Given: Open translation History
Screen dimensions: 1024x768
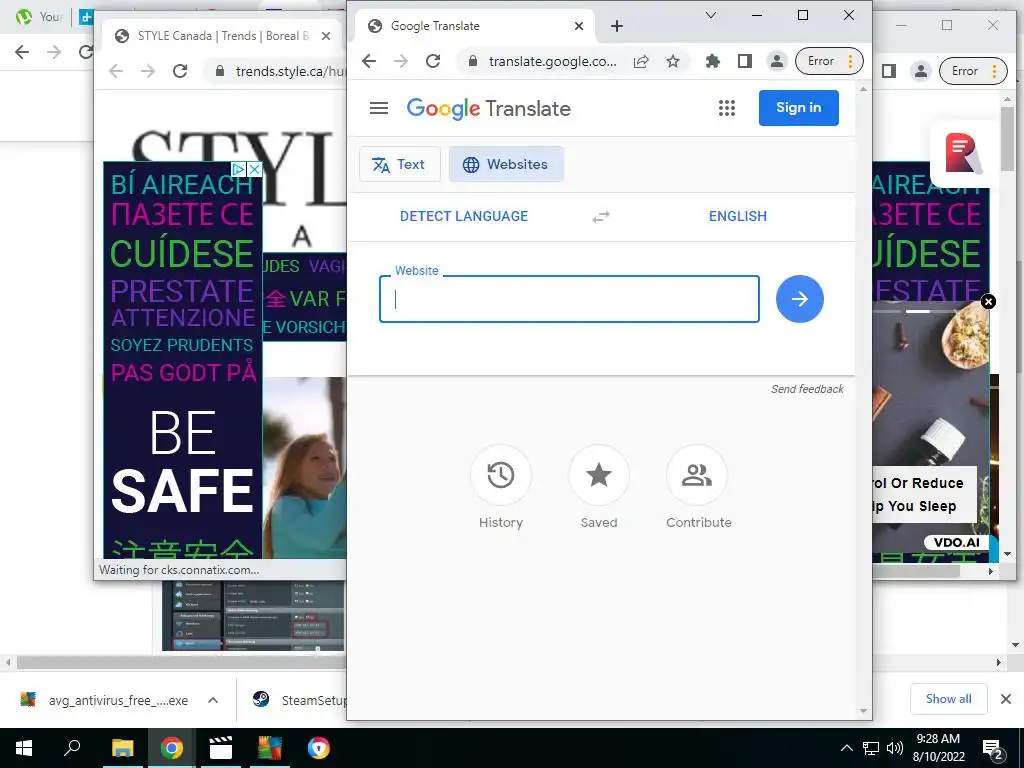Looking at the screenshot, I should [x=500, y=487].
